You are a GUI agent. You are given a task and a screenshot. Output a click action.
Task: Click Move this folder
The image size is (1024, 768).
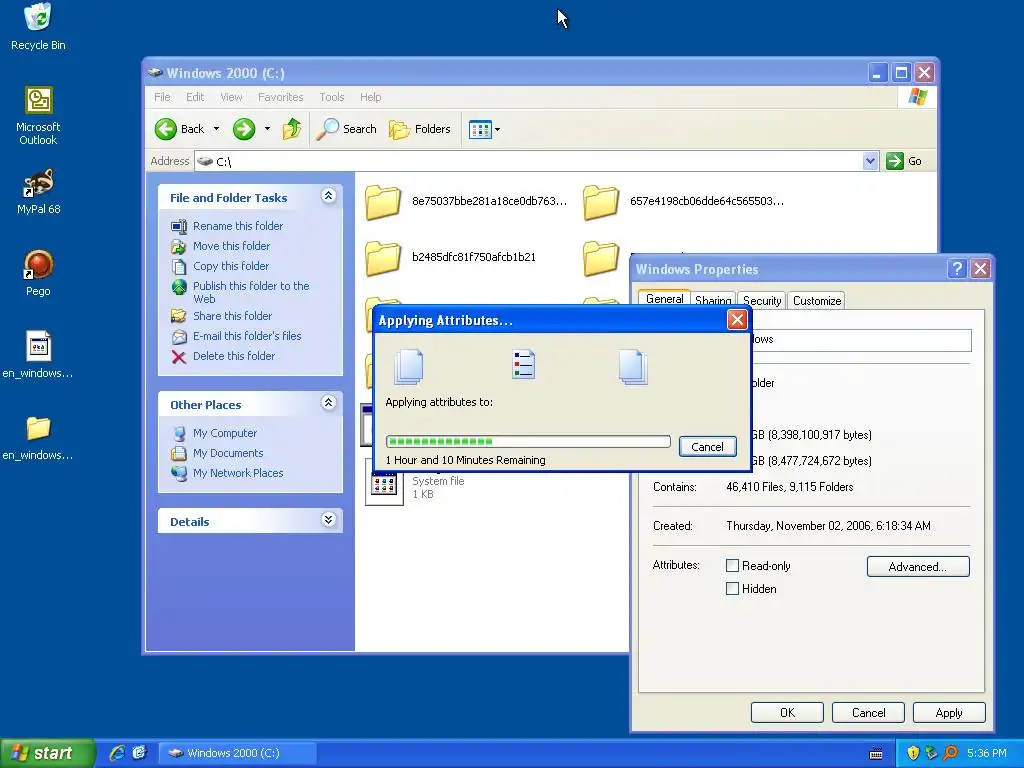pyautogui.click(x=231, y=246)
